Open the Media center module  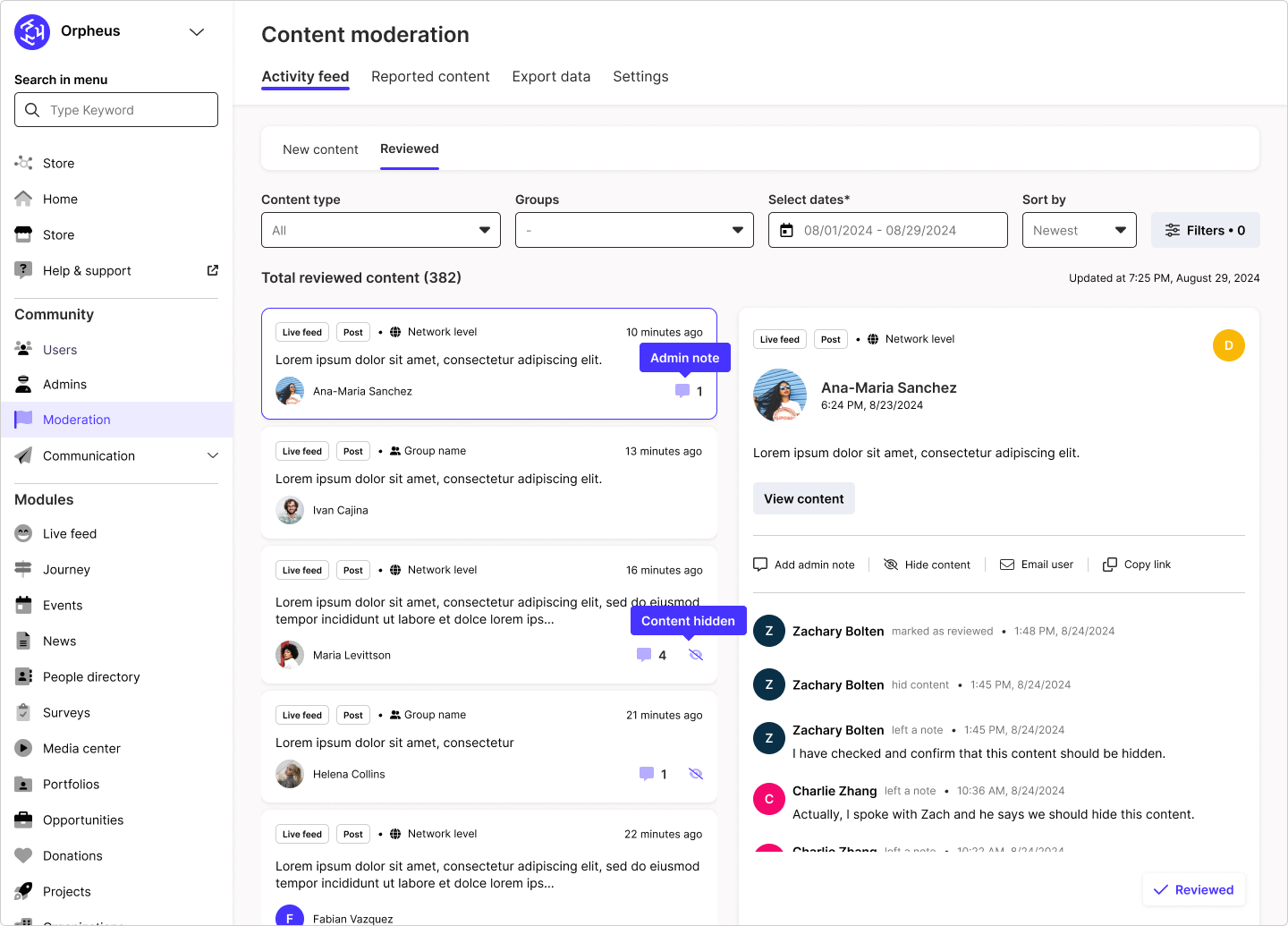click(81, 748)
